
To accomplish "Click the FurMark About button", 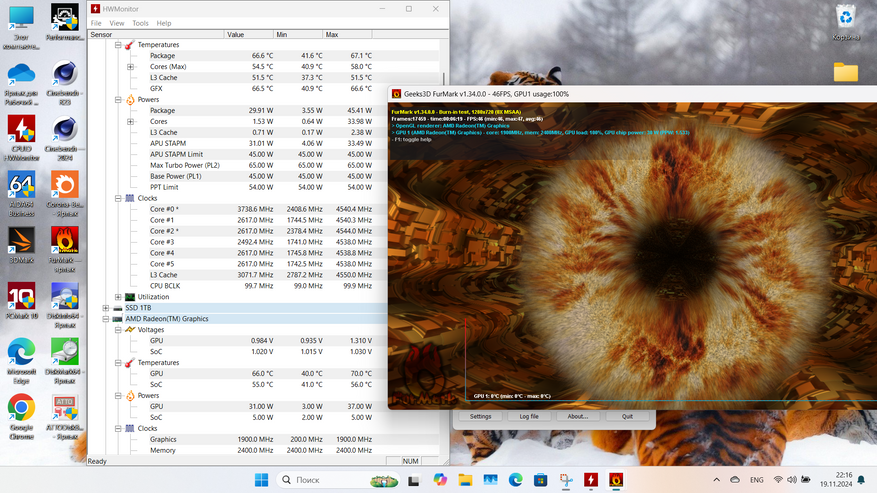I will tap(578, 416).
